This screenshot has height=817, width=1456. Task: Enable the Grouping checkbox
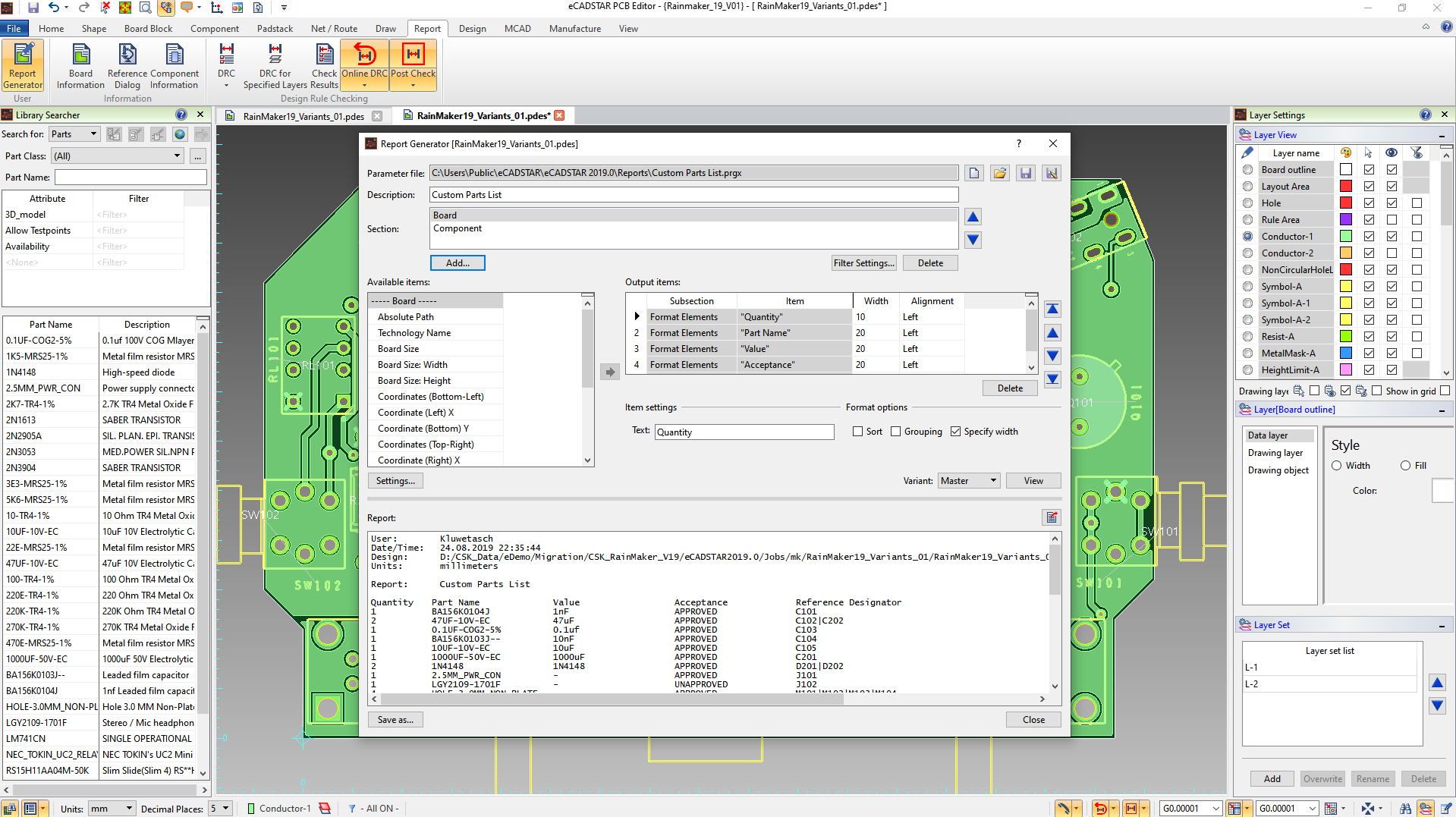(x=895, y=432)
